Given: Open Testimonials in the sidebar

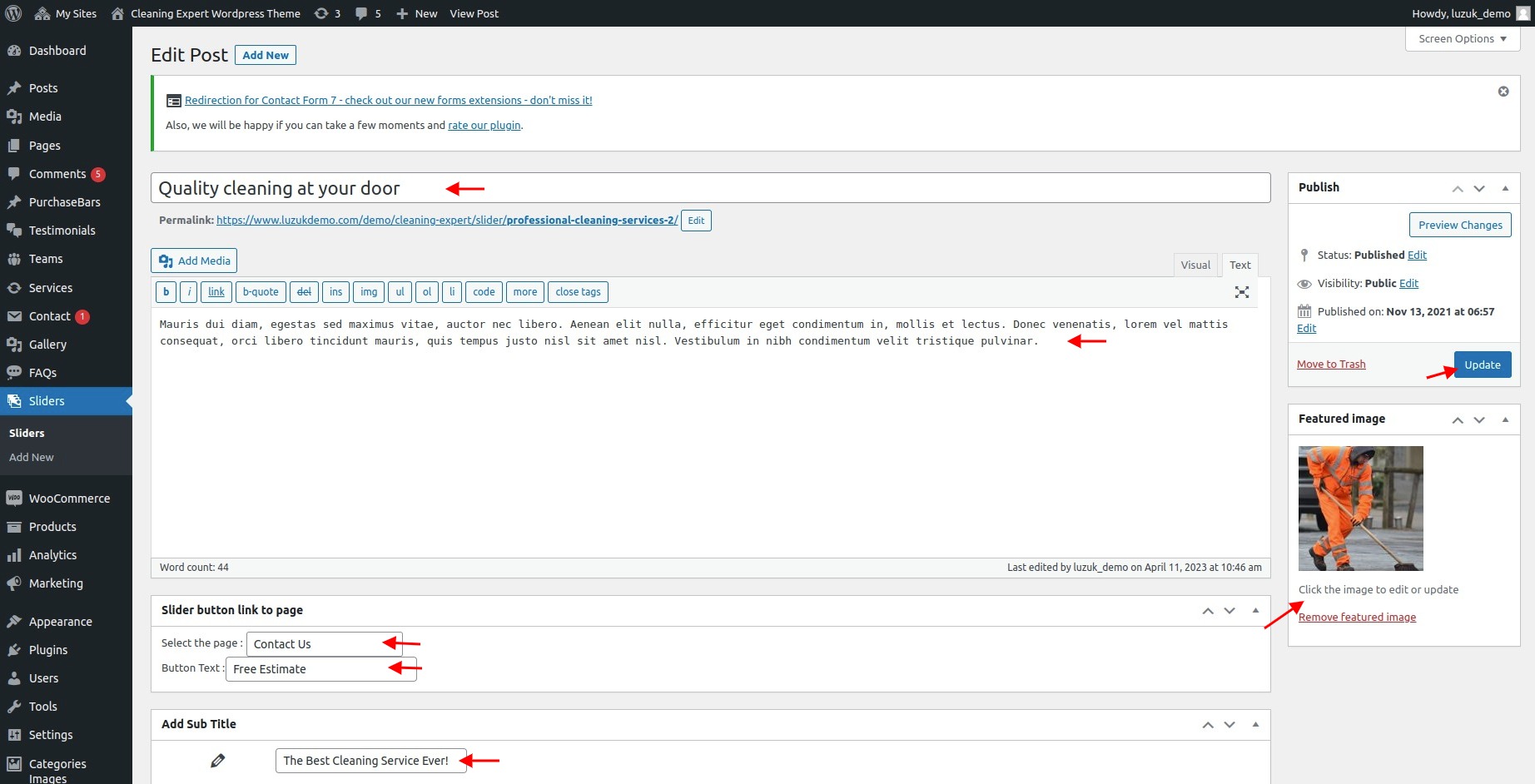Looking at the screenshot, I should pos(66,231).
